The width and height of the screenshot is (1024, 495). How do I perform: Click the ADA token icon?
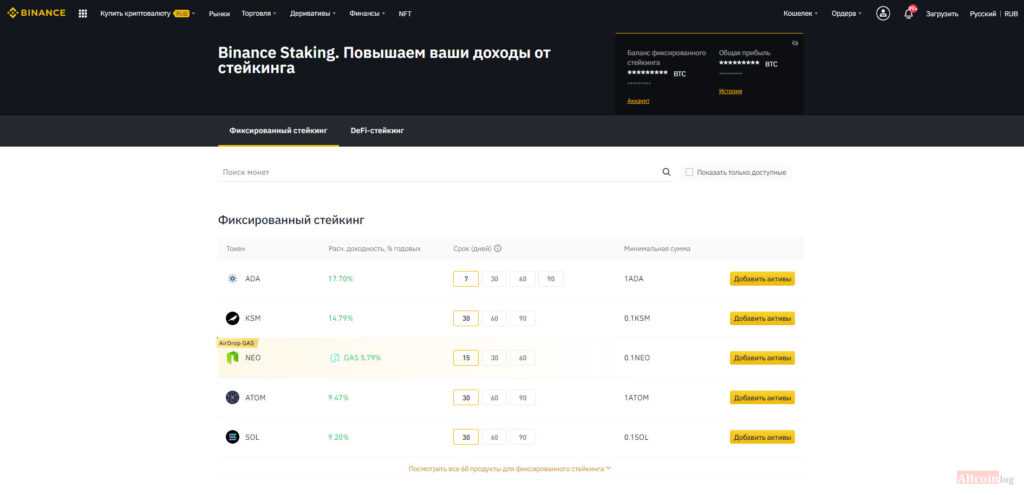(x=232, y=278)
